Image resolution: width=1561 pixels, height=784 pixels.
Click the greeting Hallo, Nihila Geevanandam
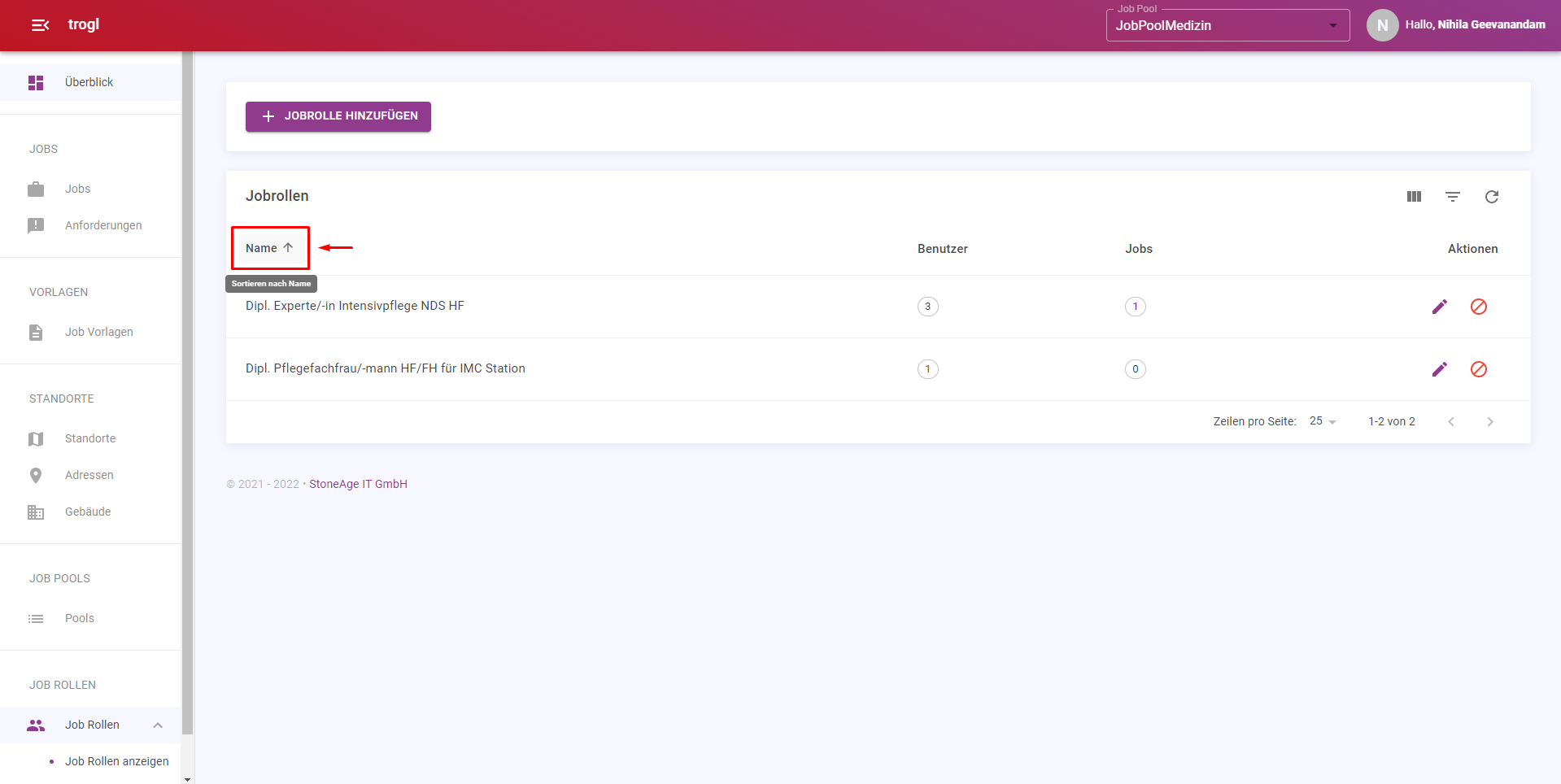pyautogui.click(x=1475, y=24)
